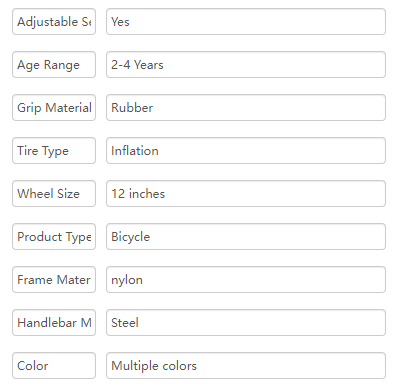Edit the '12 inches' value field
The width and height of the screenshot is (393, 389).
246,194
